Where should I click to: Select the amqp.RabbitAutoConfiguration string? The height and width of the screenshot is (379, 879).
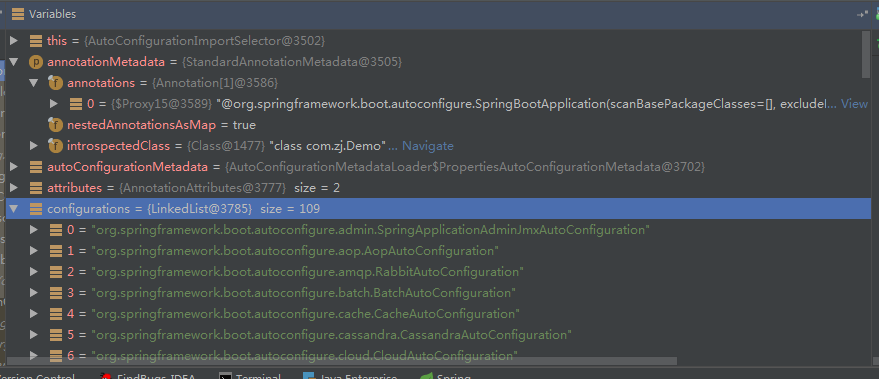click(307, 272)
